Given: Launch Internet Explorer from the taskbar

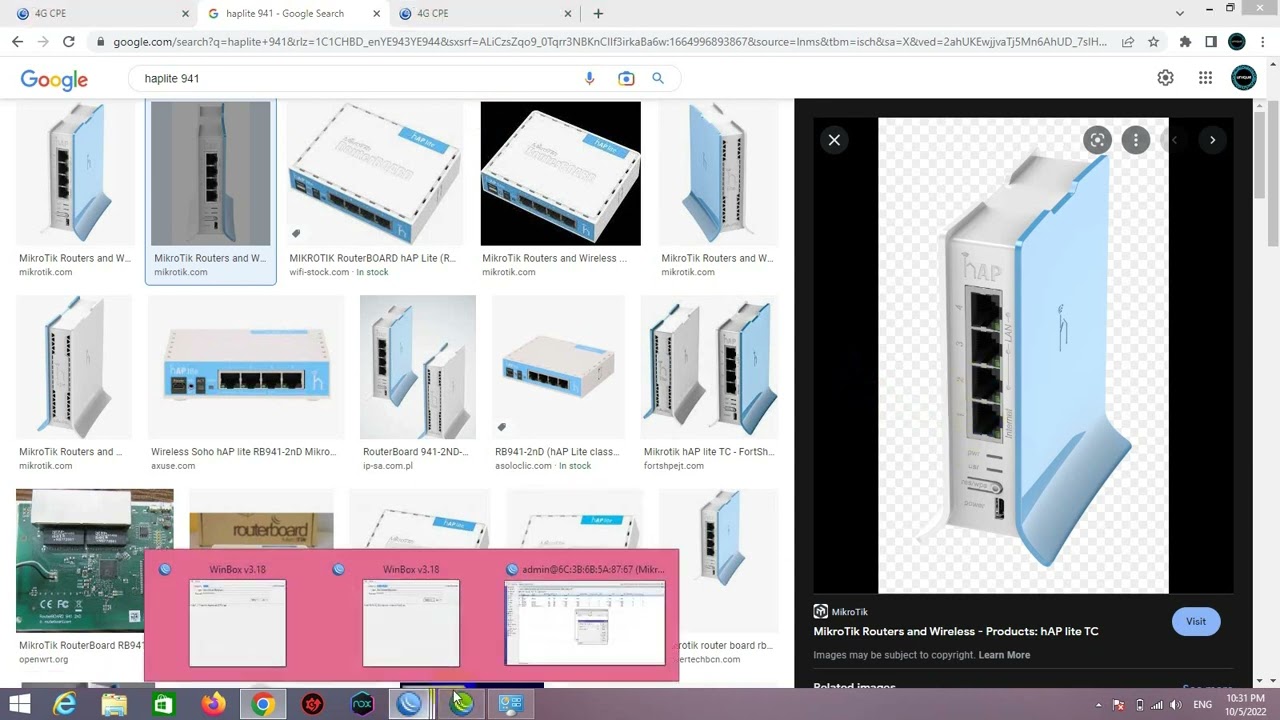Looking at the screenshot, I should pos(65,704).
